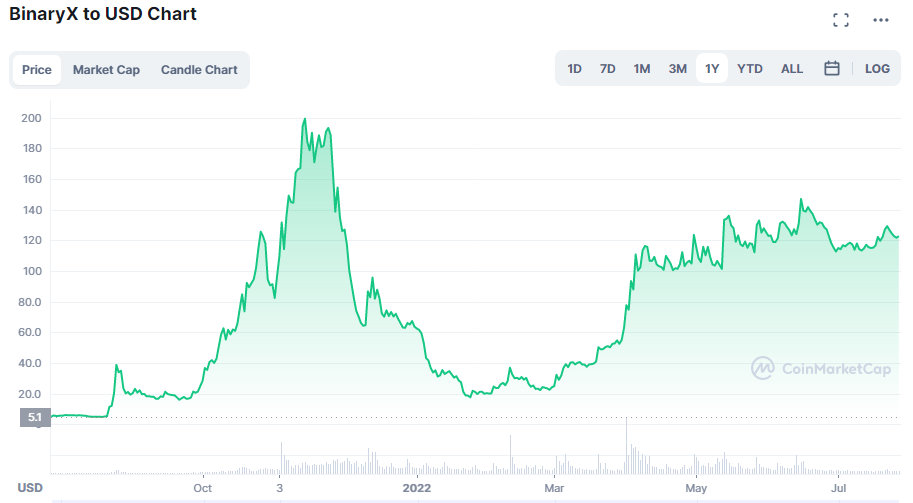Viewport: 913px width, 503px height.
Task: Select the 3M time range
Action: pos(677,69)
